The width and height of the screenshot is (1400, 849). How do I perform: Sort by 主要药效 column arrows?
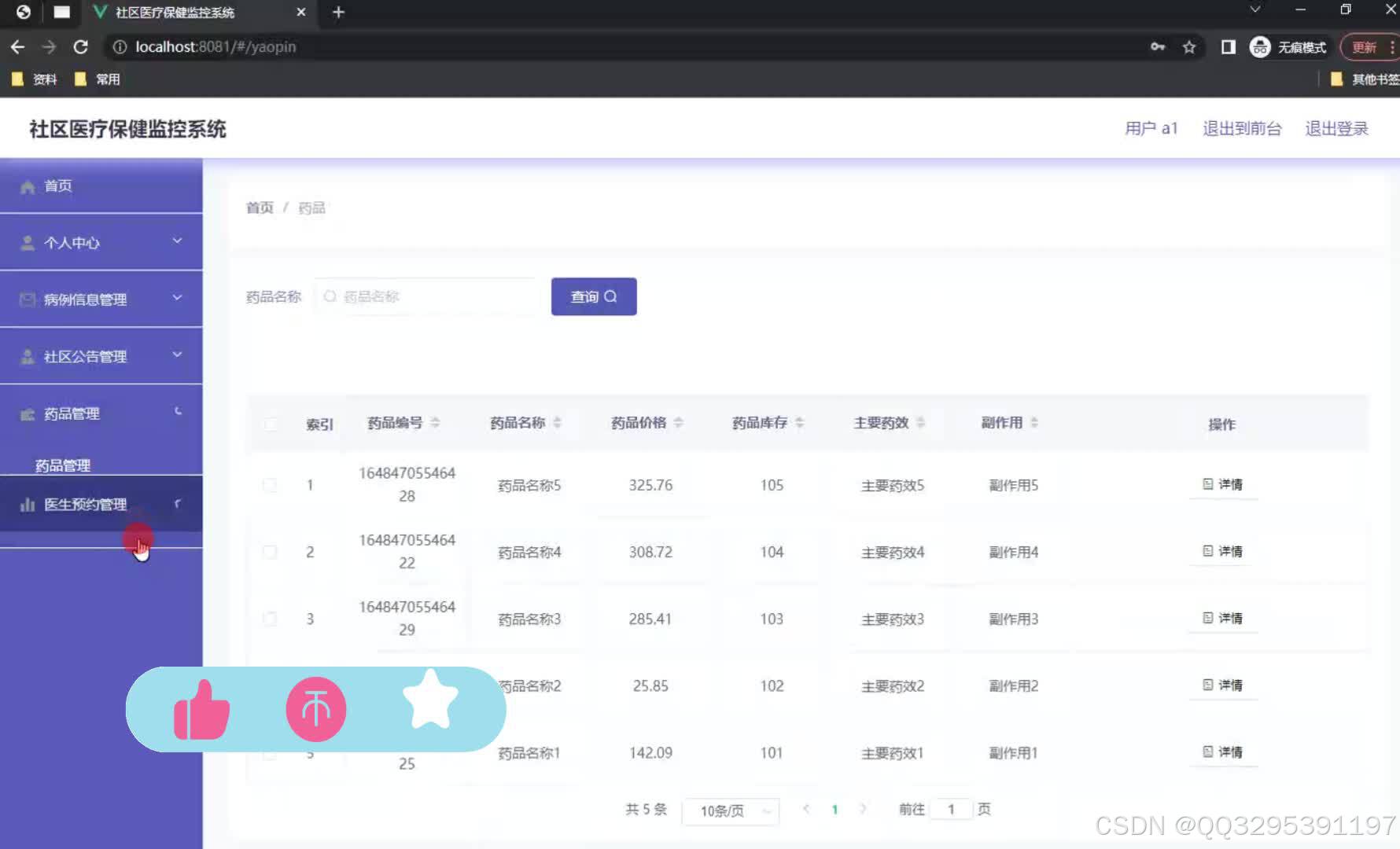coord(920,423)
